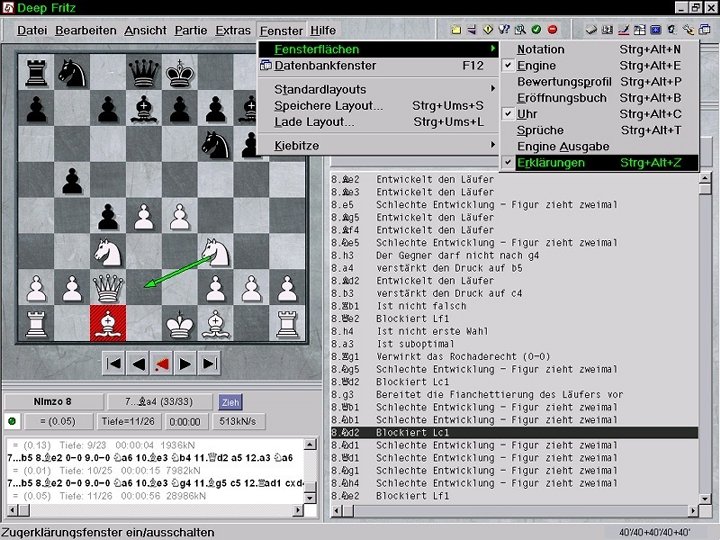720x540 pixels.
Task: Click explanation list horizontal scroll-right arrow
Action: click(692, 511)
